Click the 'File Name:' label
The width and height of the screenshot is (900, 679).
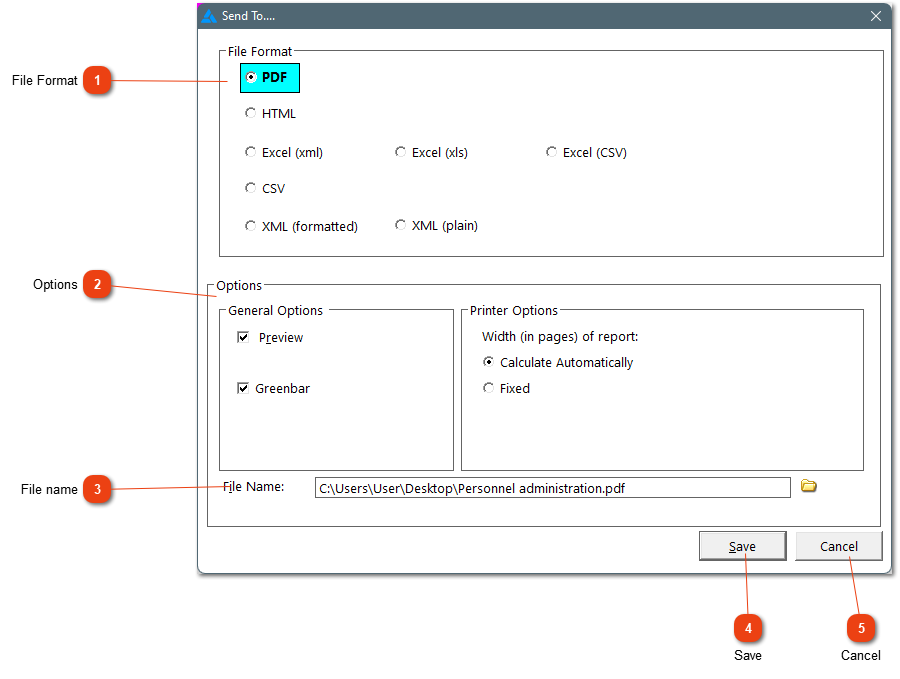tap(253, 487)
